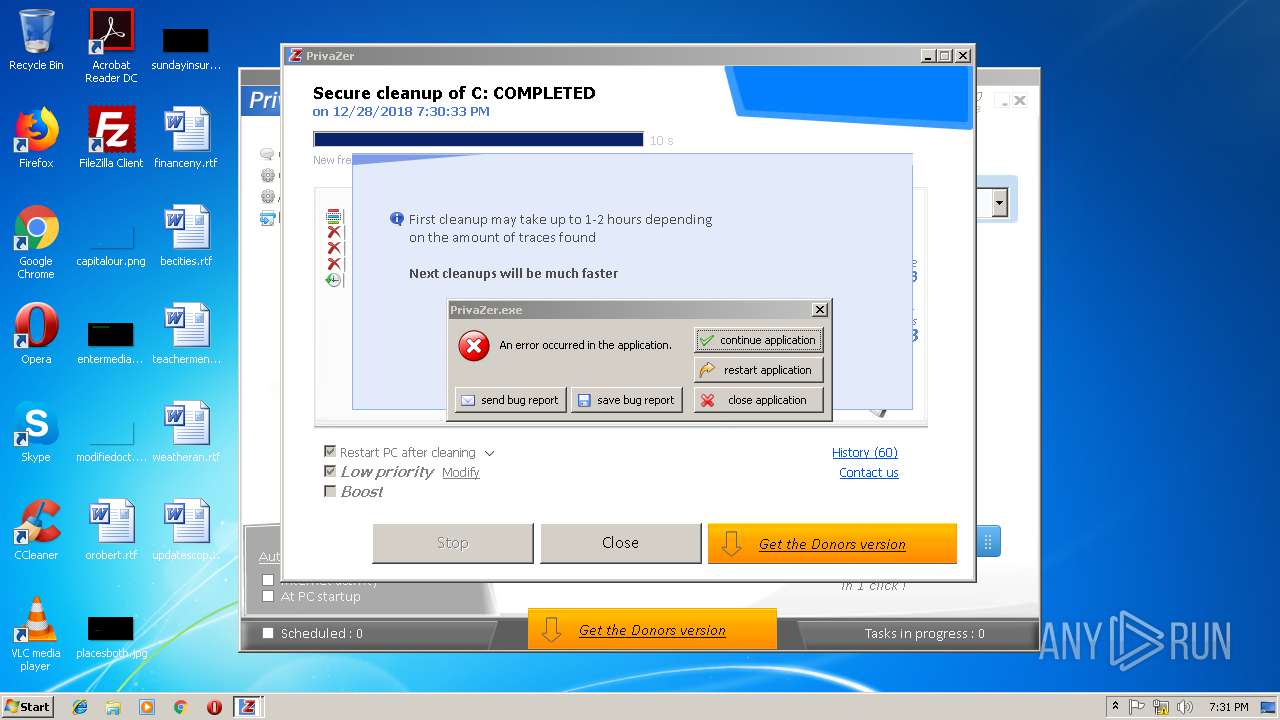The height and width of the screenshot is (720, 1280).
Task: Click Get the Donors version in cleanup window
Action: (x=832, y=544)
